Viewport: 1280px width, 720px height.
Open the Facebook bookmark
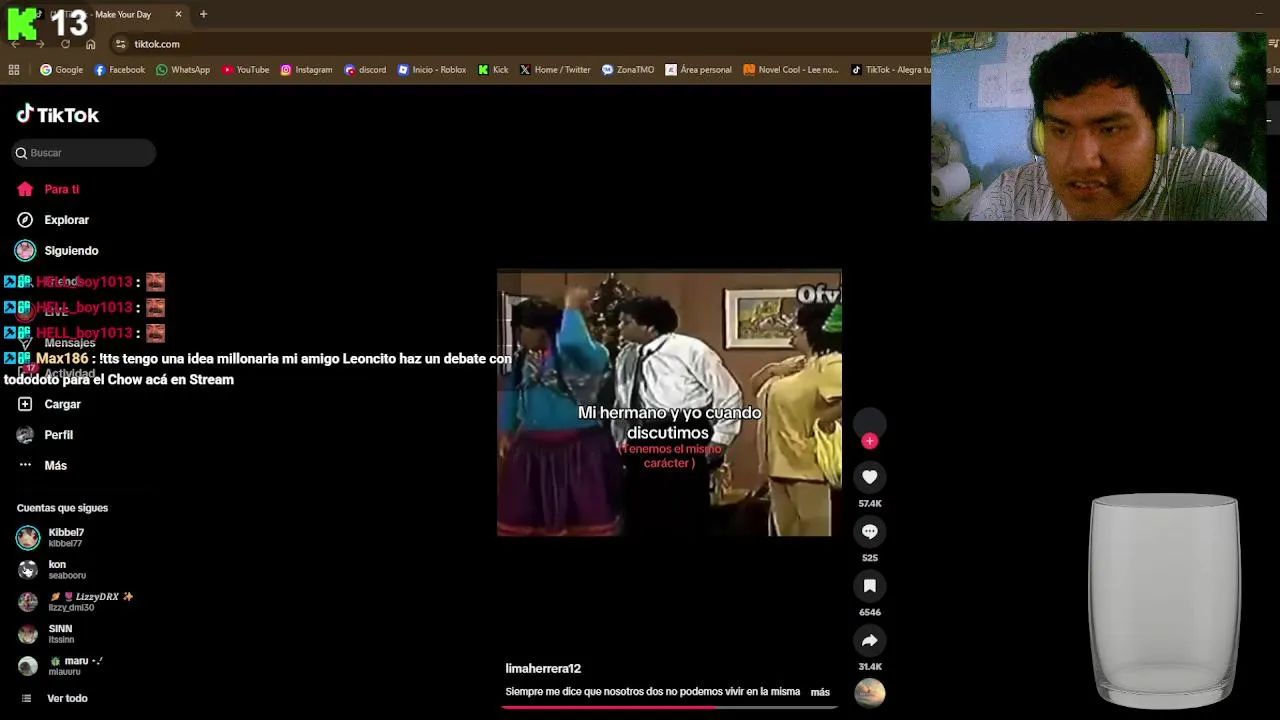coord(119,70)
